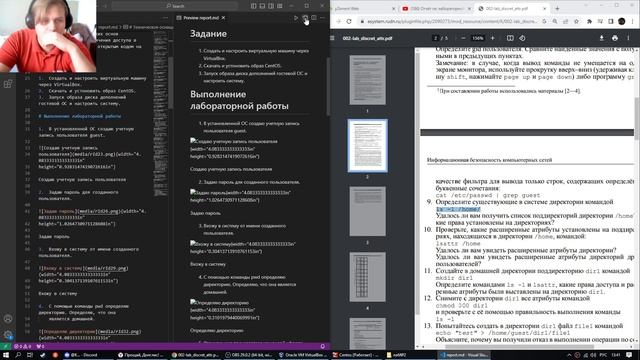Open the Extensions view in activity bar

[8, 84]
